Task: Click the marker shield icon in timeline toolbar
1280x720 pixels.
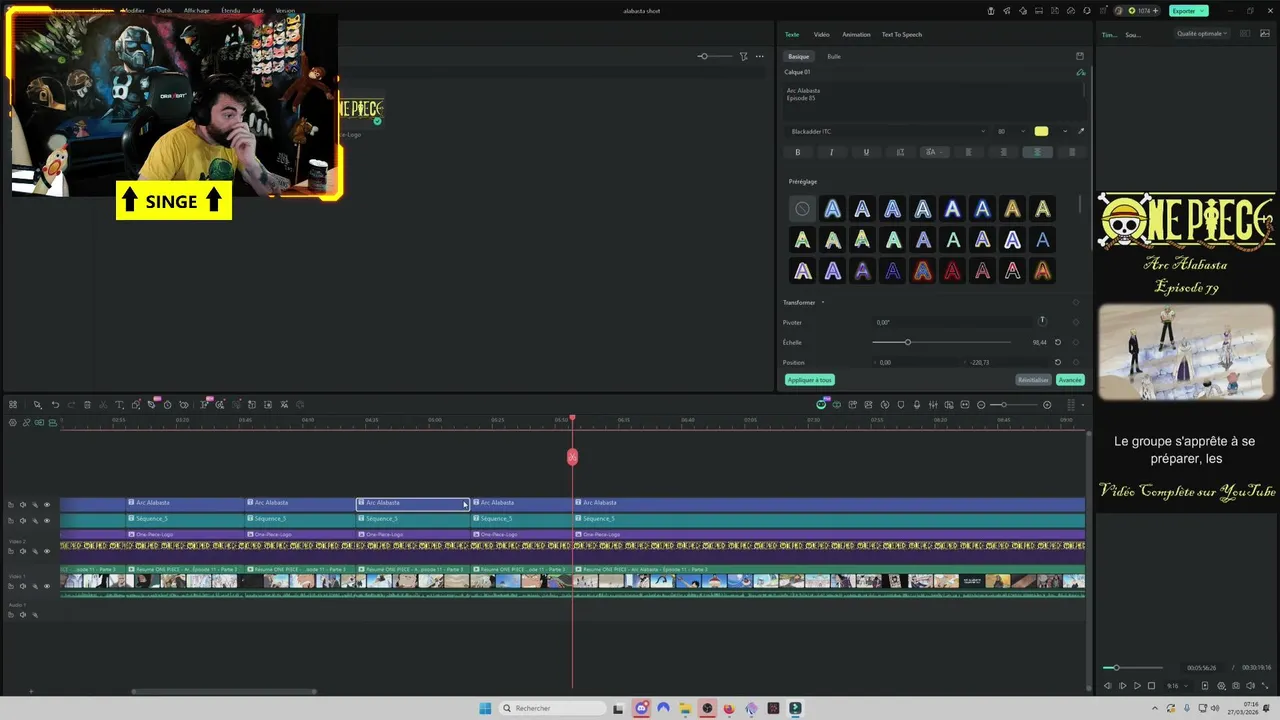Action: pos(901,405)
